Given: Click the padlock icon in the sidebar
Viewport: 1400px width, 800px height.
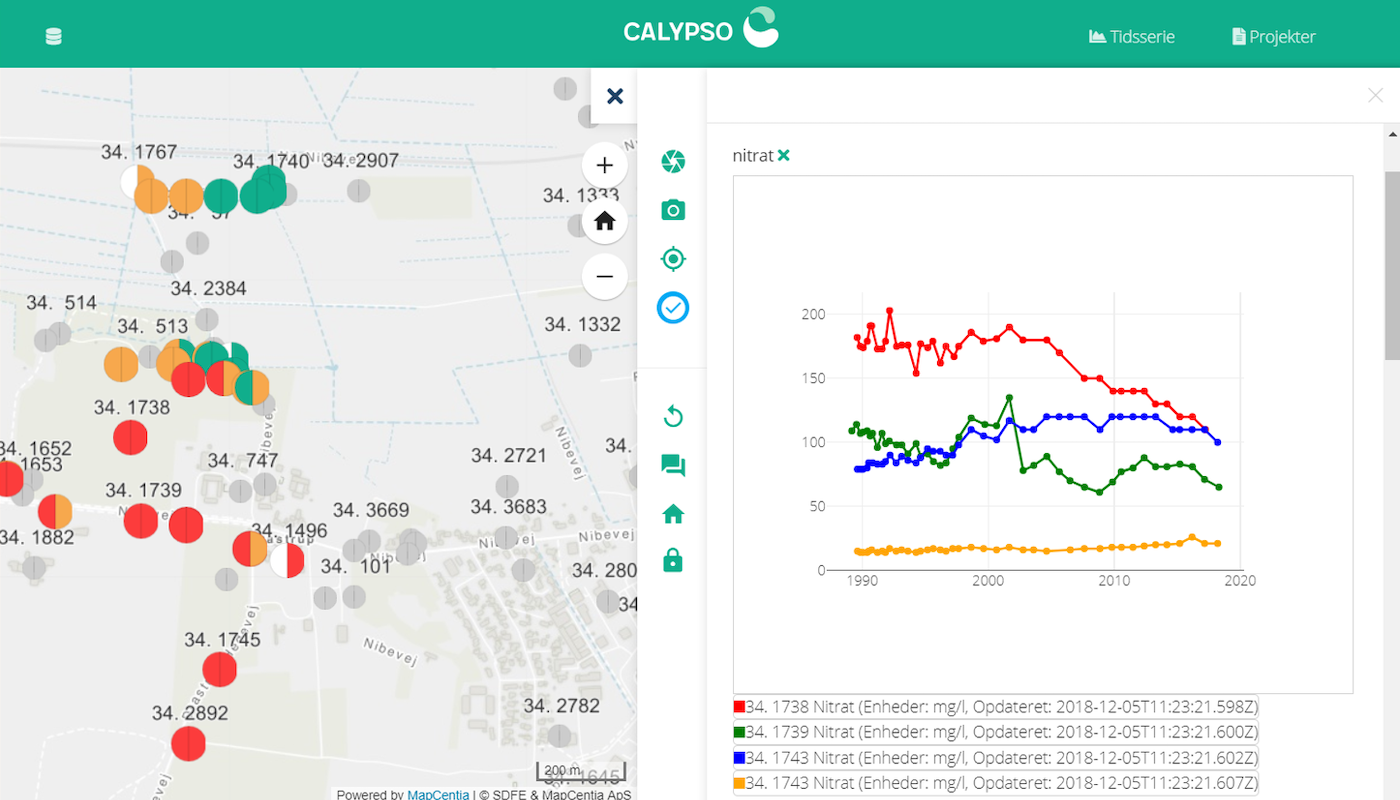Looking at the screenshot, I should point(673,561).
